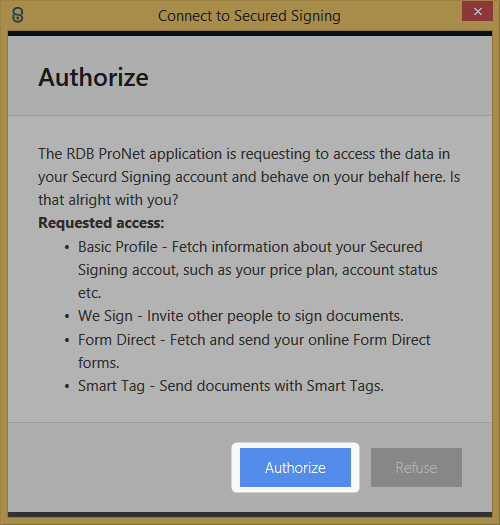
Task: Authorize RDB ProNet access
Action: (x=295, y=467)
